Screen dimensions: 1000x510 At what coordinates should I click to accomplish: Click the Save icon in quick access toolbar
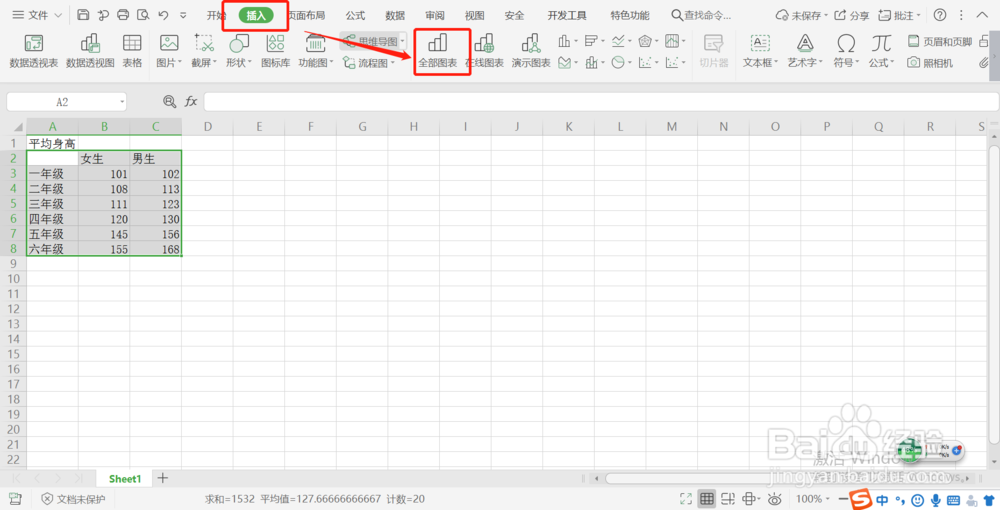pyautogui.click(x=83, y=15)
